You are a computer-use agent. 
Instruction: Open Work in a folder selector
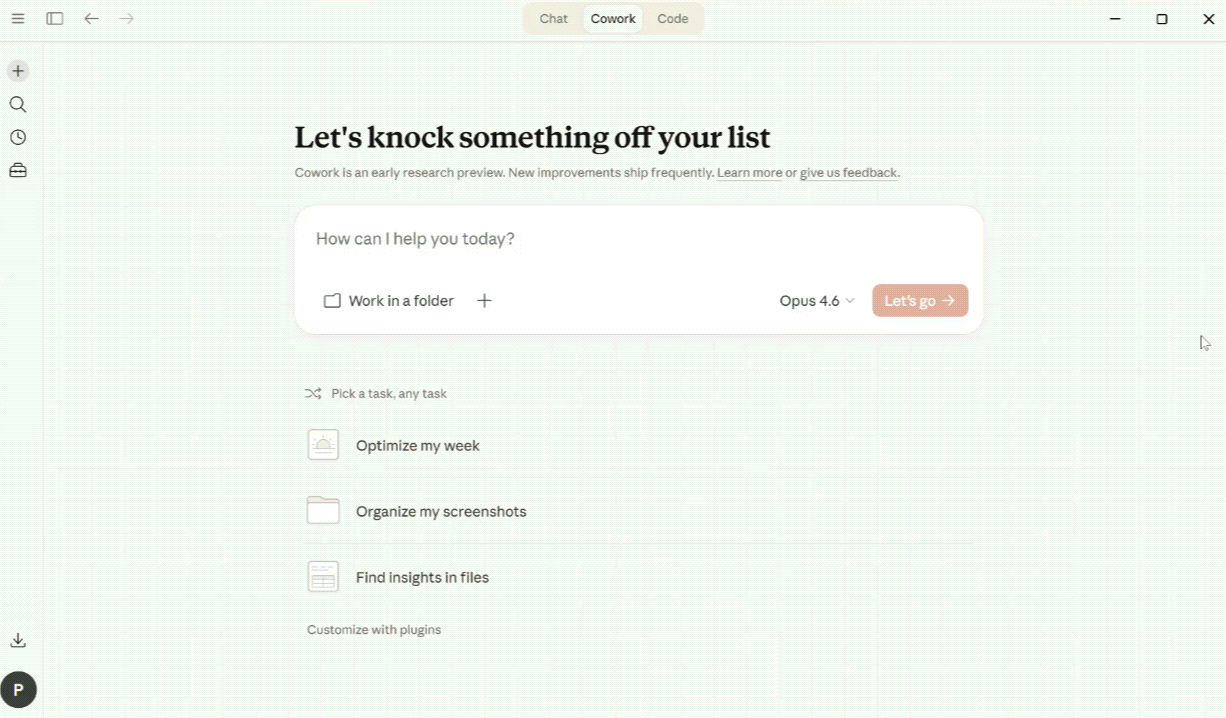[x=389, y=300]
